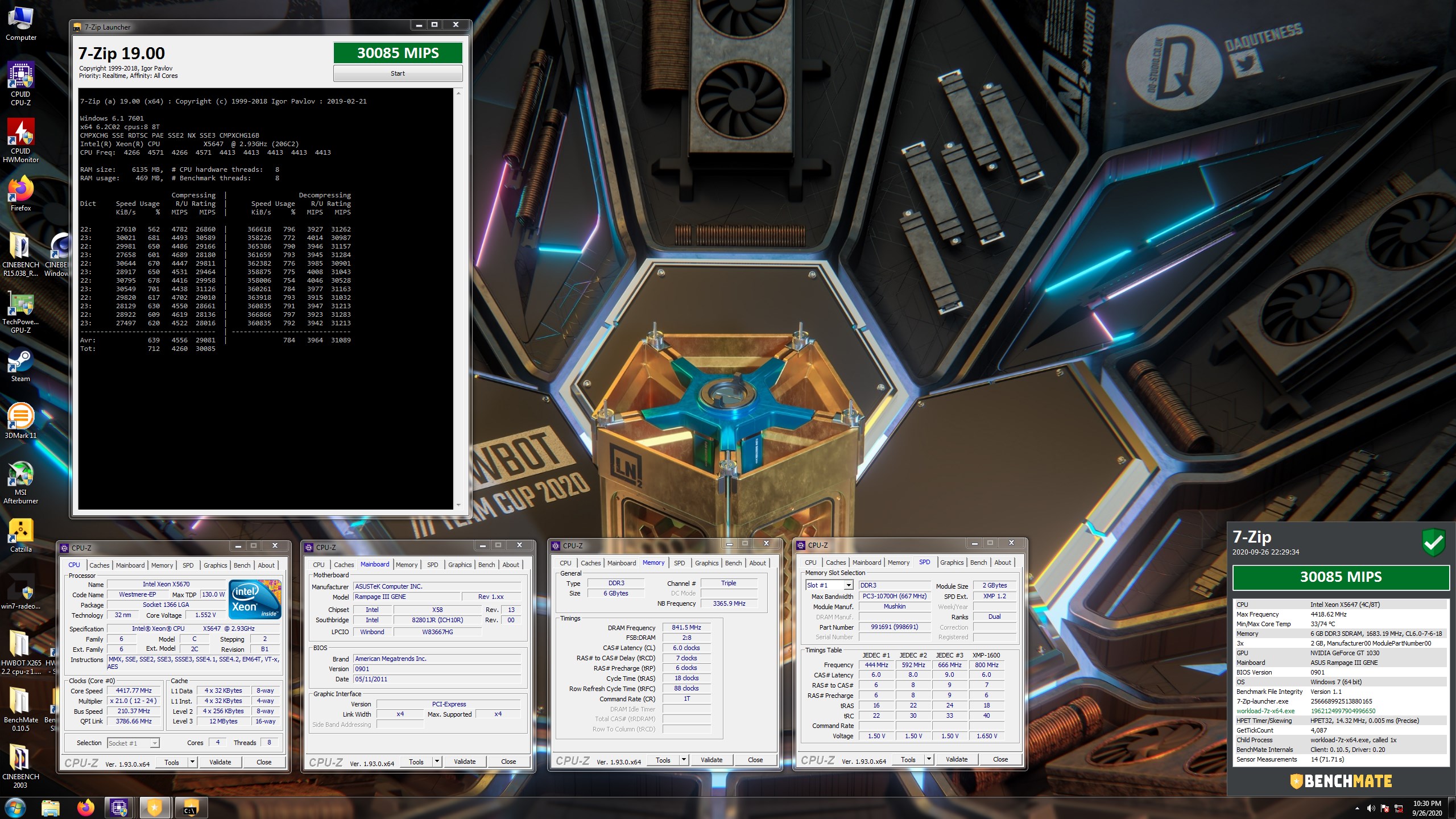Click the 30085 MIPS result in launcher

point(398,53)
